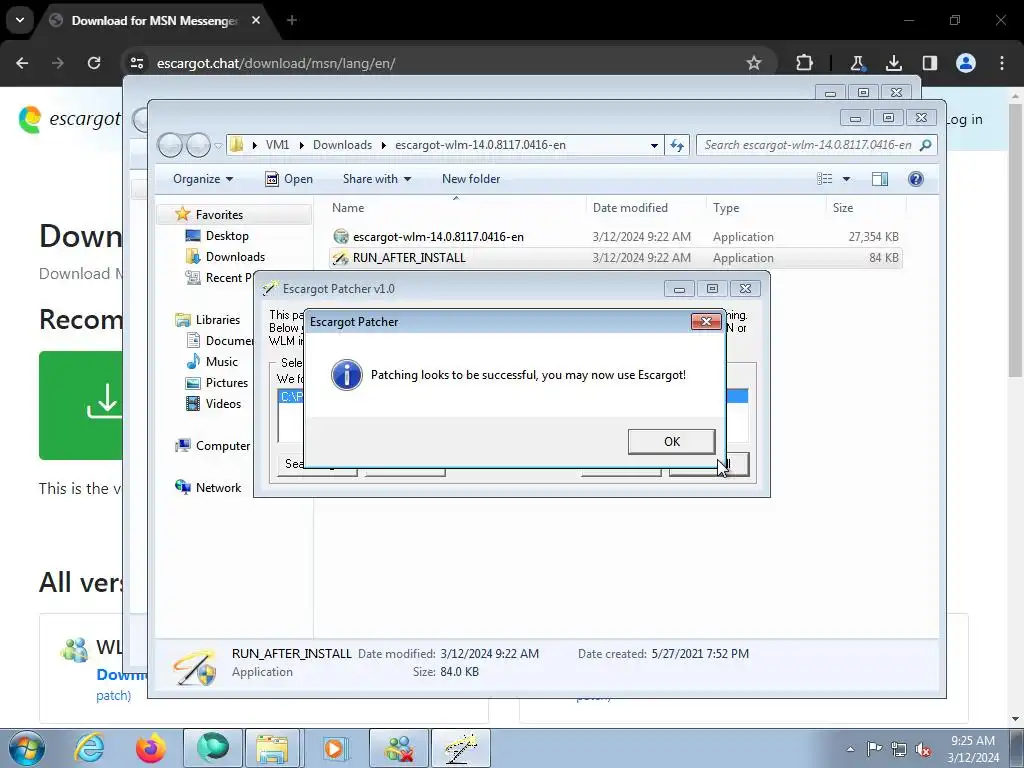Click the site information icon in address bar
This screenshot has width=1024, height=768.
(x=137, y=63)
